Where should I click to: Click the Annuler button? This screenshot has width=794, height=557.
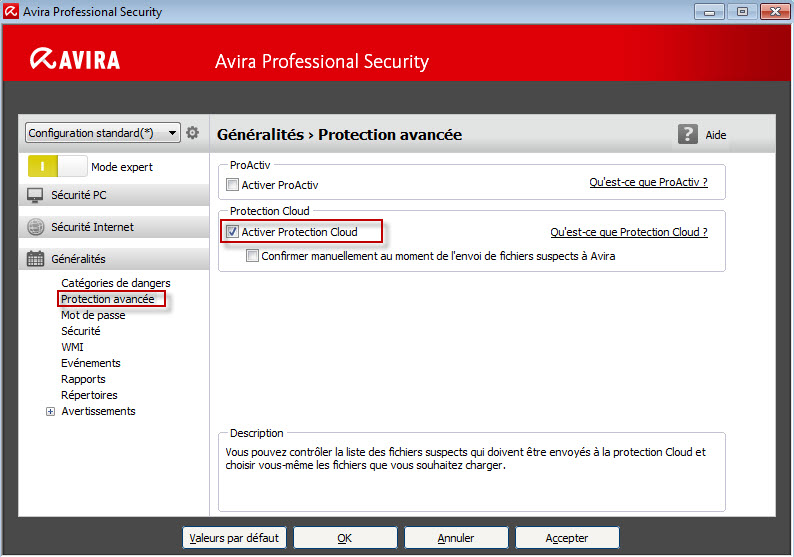pyautogui.click(x=456, y=538)
